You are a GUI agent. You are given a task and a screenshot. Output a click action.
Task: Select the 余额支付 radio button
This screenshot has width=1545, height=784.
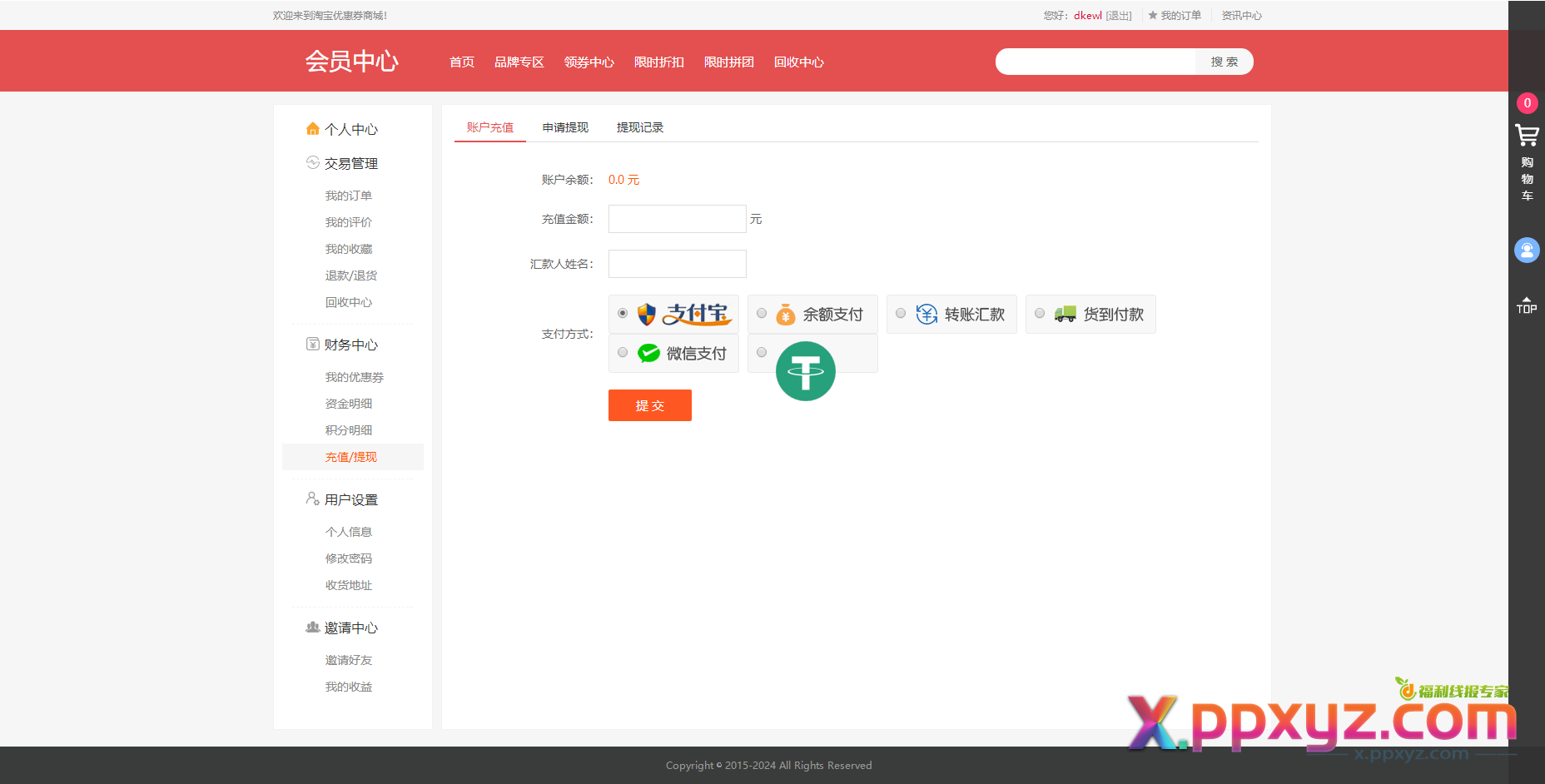[762, 313]
